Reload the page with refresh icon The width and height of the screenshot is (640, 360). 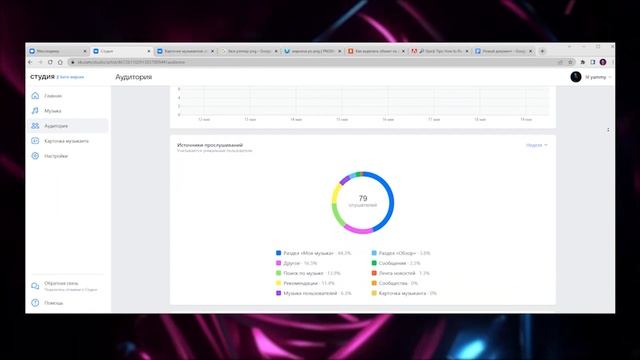click(50, 62)
